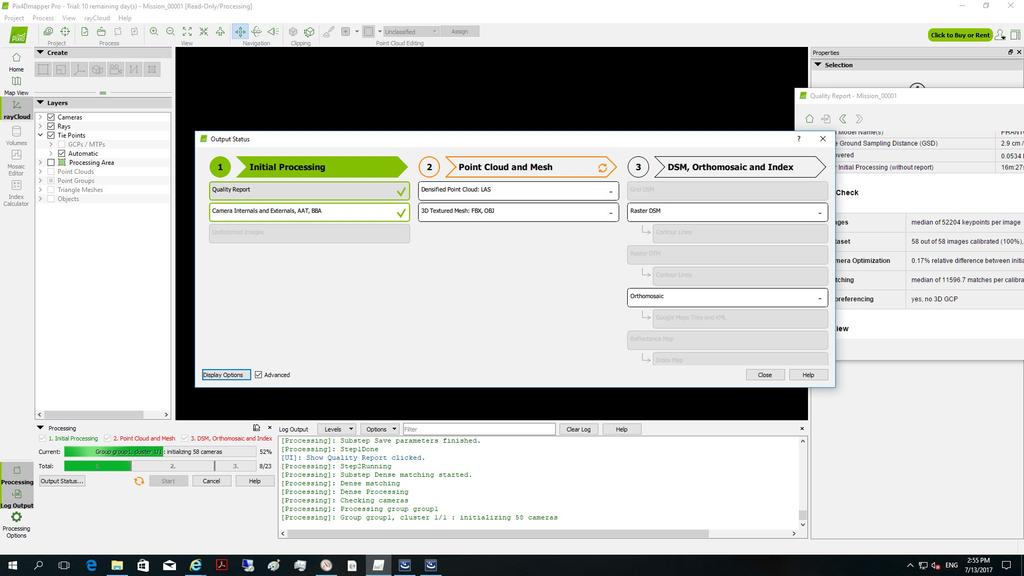Open the Levels dropdown in Log Output
Image resolution: width=1024 pixels, height=576 pixels.
click(x=337, y=429)
